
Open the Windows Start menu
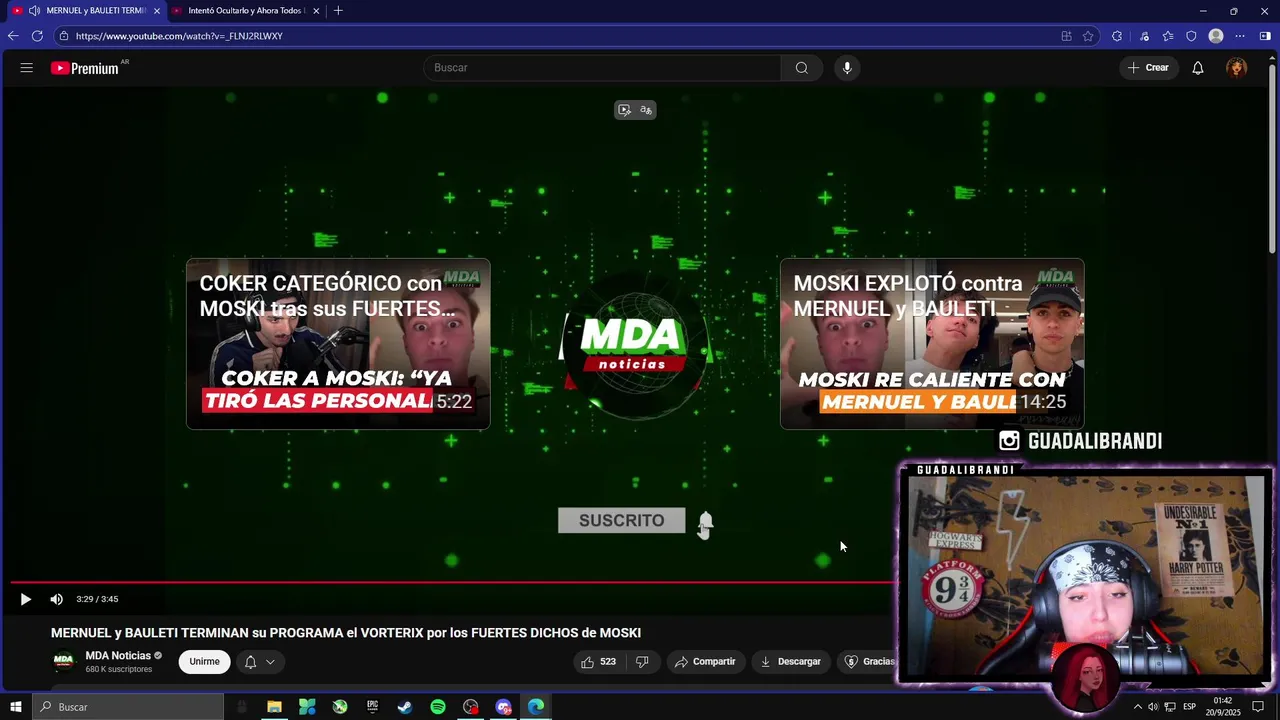(x=16, y=707)
